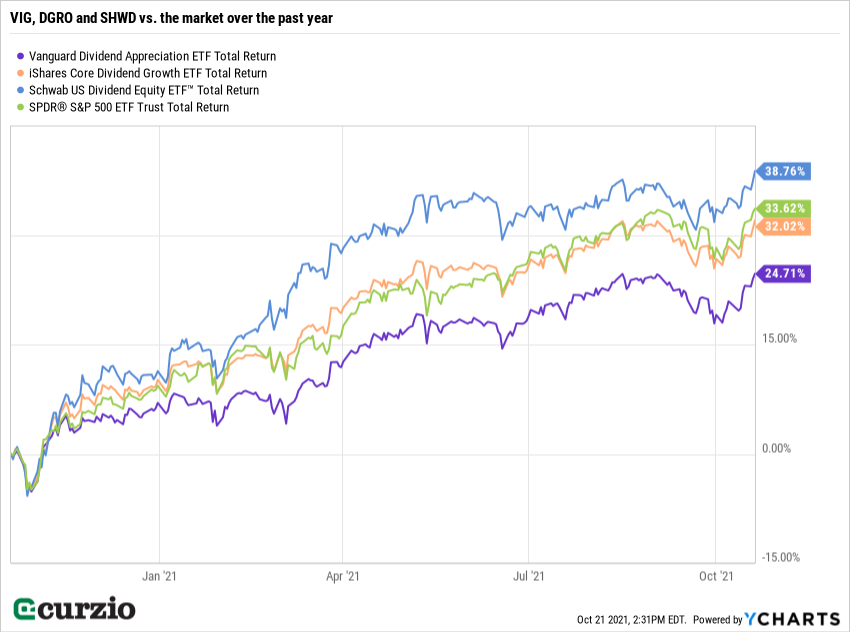The image size is (850, 632).
Task: Click the 32.02% orange value tag
Action: coord(785,226)
